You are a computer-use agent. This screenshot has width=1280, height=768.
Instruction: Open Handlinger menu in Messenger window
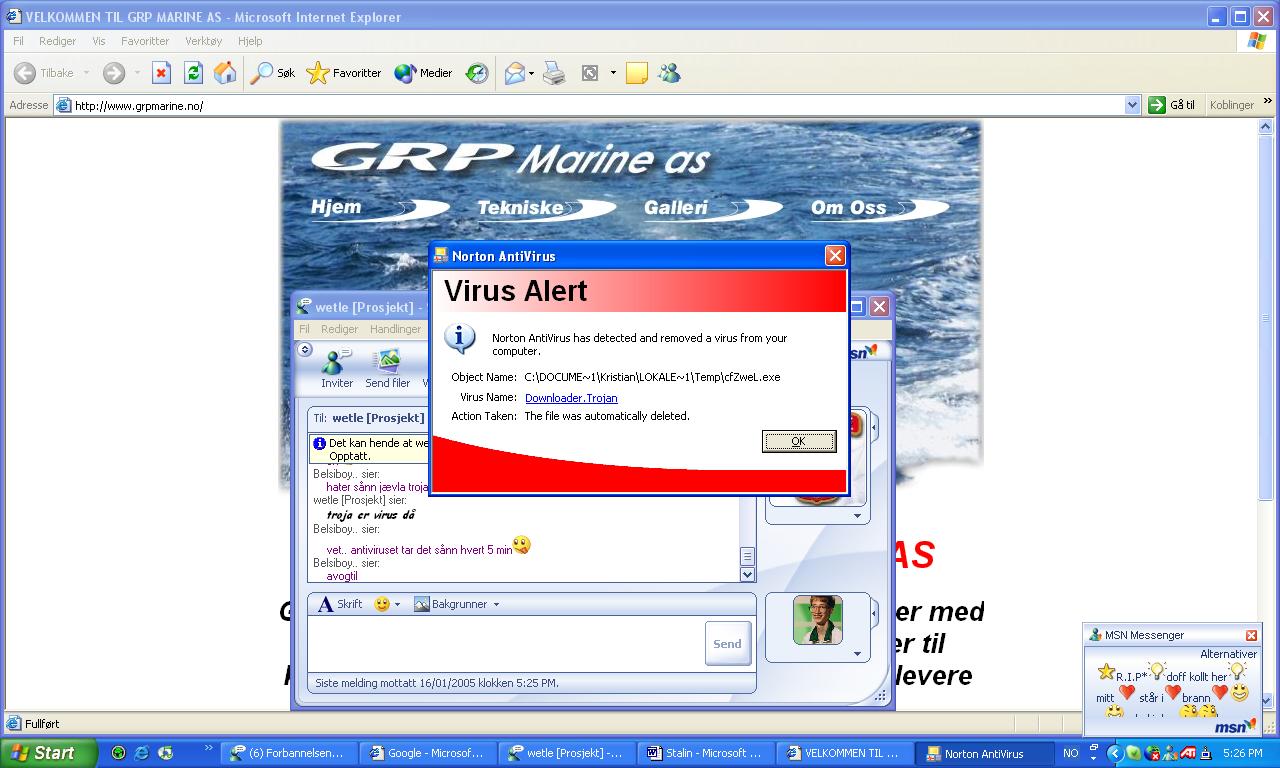pyautogui.click(x=395, y=329)
